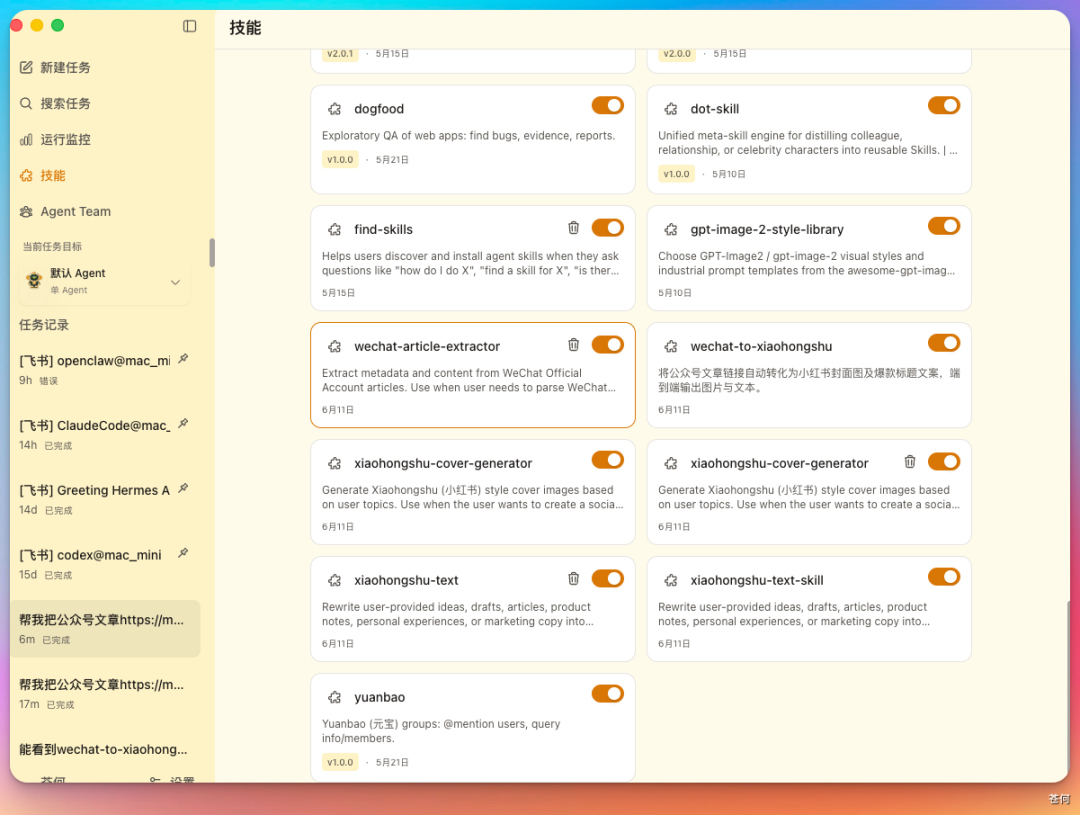Open task [飞书] Greeting Hermes A
Image resolution: width=1080 pixels, height=815 pixels.
pyautogui.click(x=105, y=499)
